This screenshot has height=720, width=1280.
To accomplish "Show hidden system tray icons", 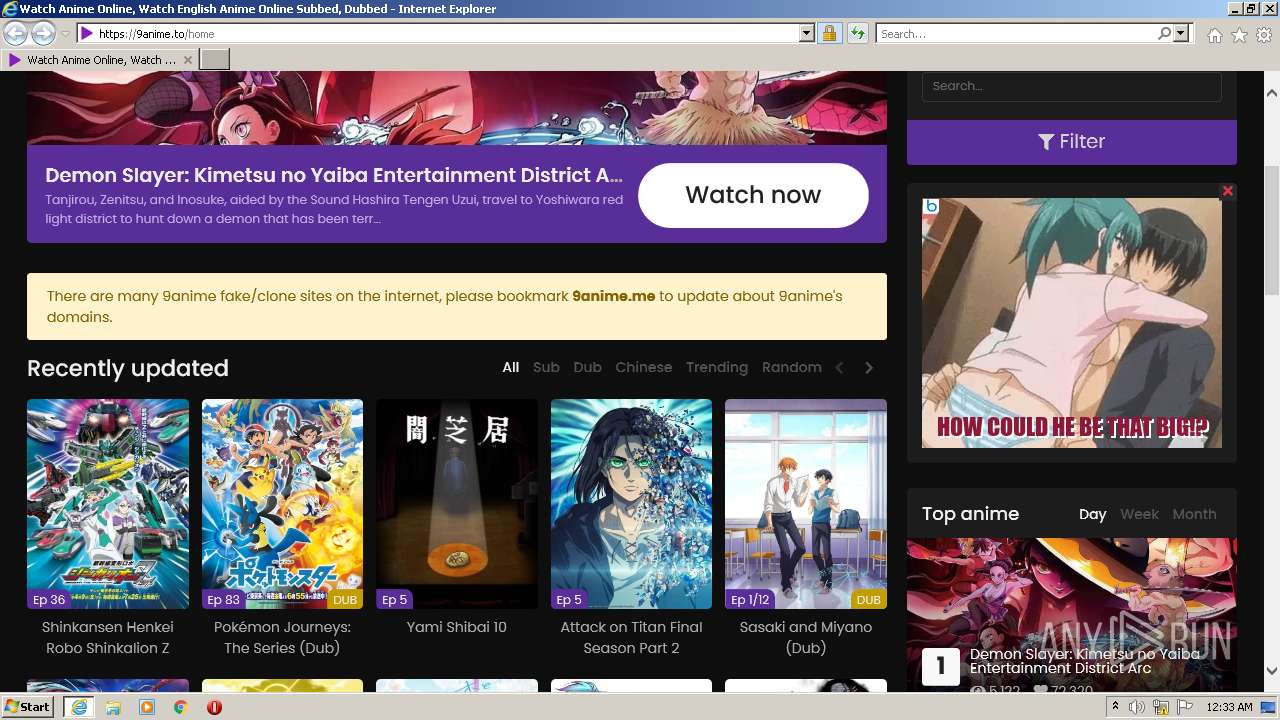I will pyautogui.click(x=1115, y=707).
